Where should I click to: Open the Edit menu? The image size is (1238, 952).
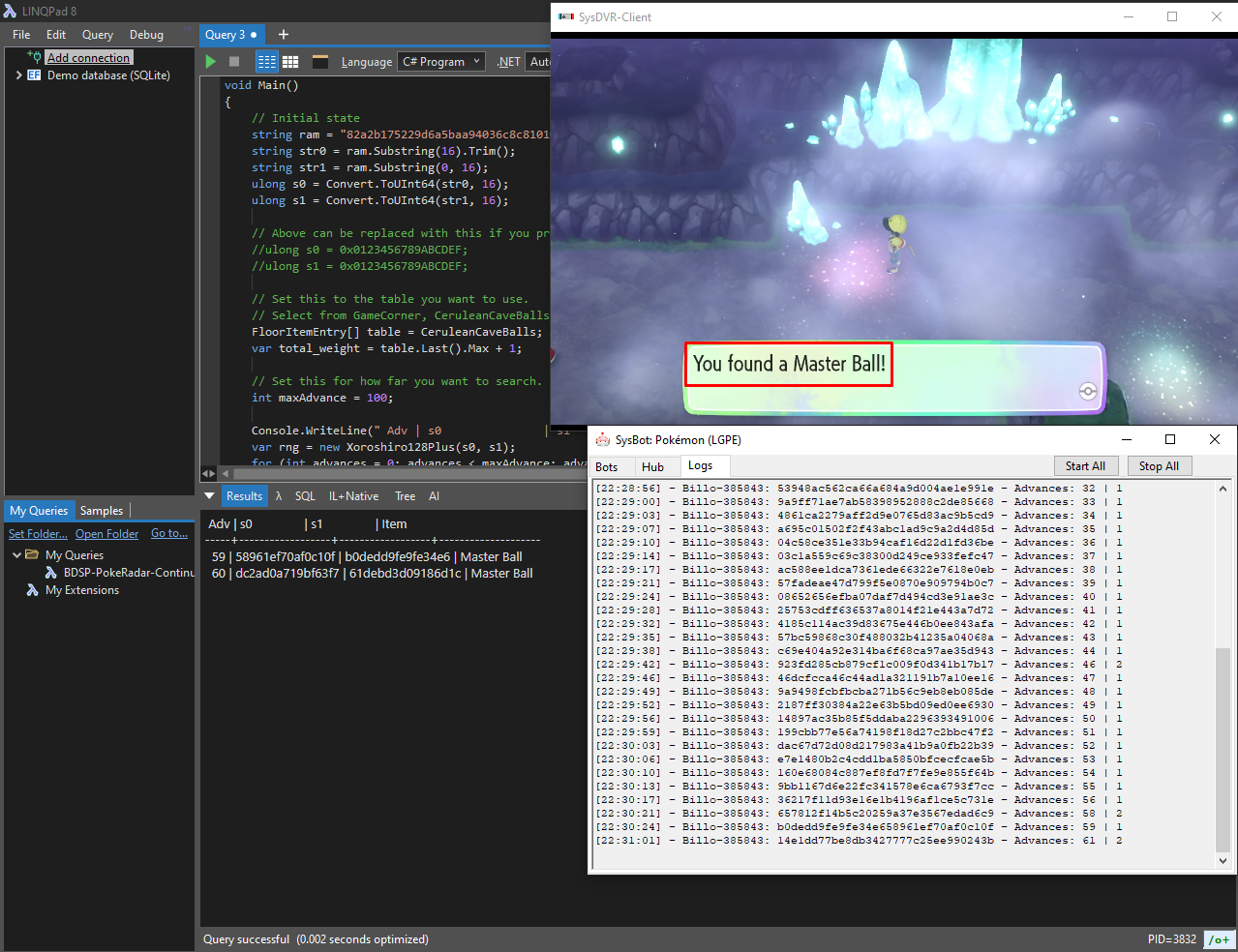(56, 34)
